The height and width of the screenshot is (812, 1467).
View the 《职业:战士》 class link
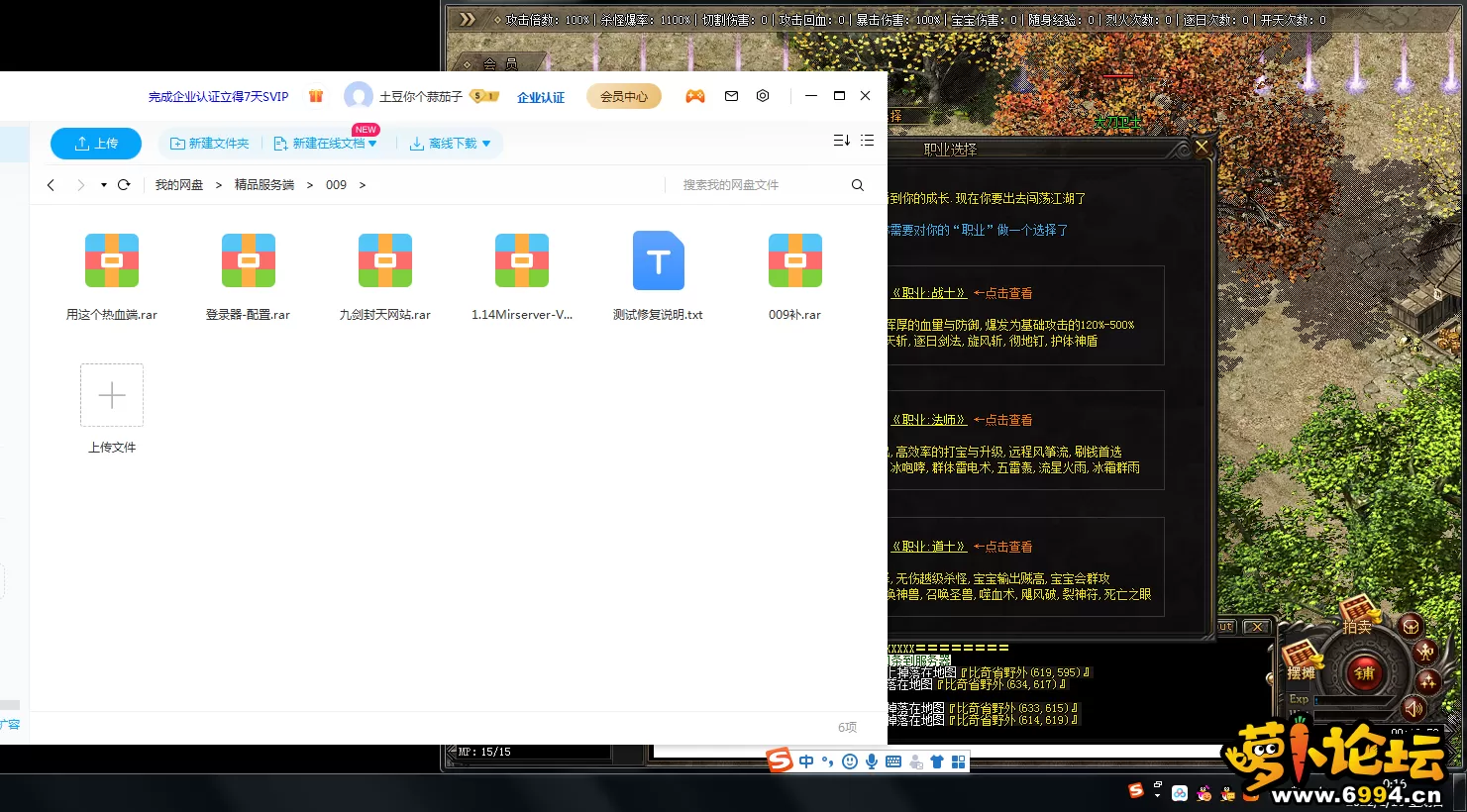pos(927,293)
